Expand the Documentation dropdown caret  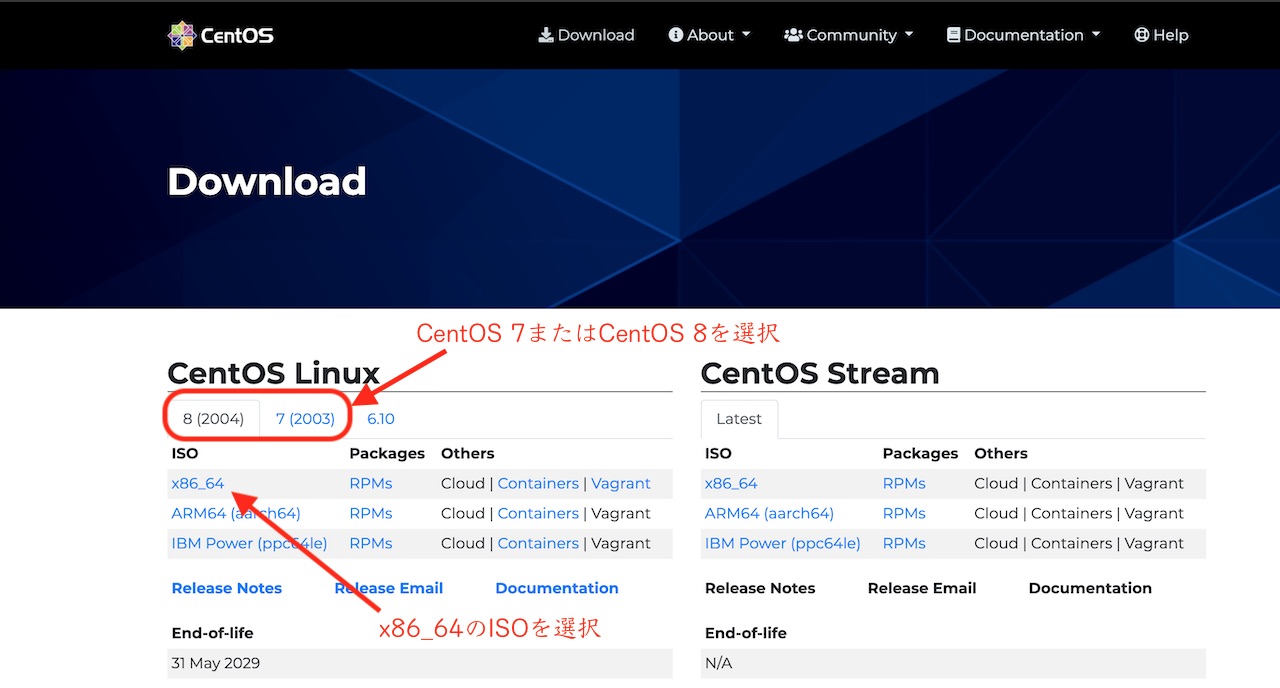tap(1096, 35)
